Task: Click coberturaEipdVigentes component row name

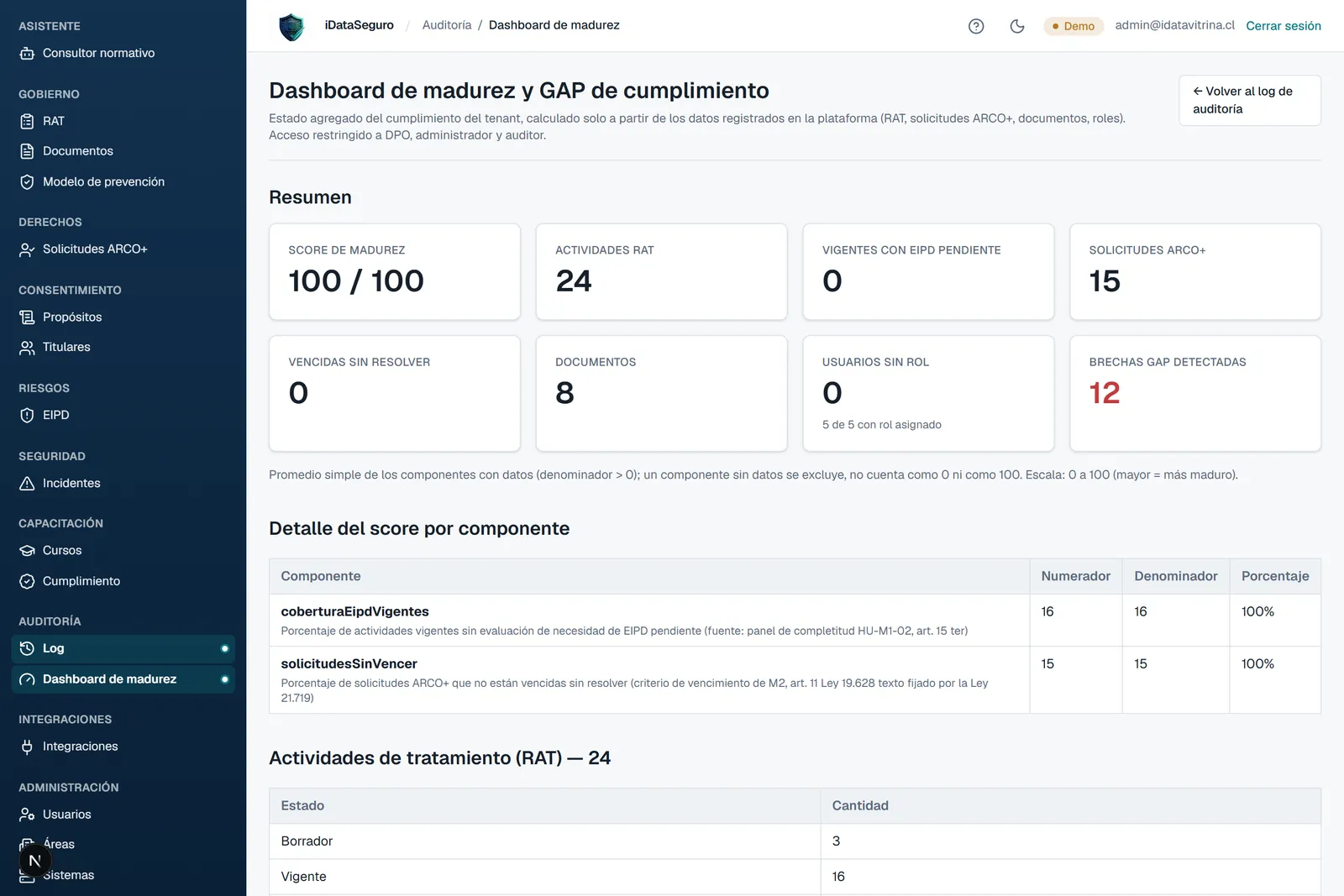Action: pos(354,611)
